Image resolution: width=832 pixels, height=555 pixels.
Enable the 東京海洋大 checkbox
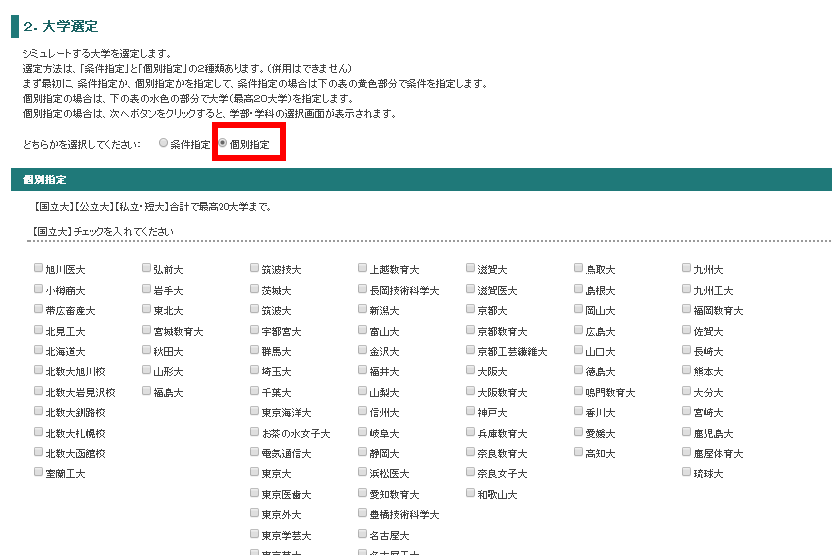point(255,411)
